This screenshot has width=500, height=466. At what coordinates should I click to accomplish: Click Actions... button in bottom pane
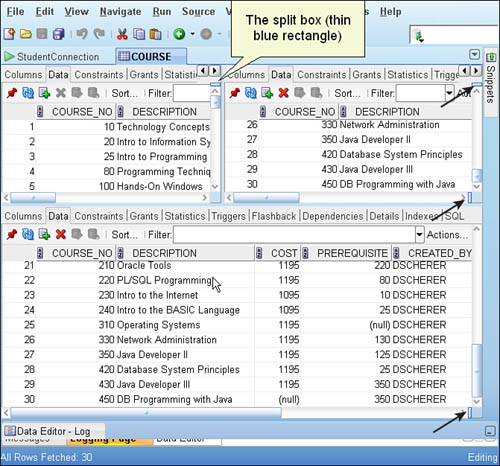[447, 235]
